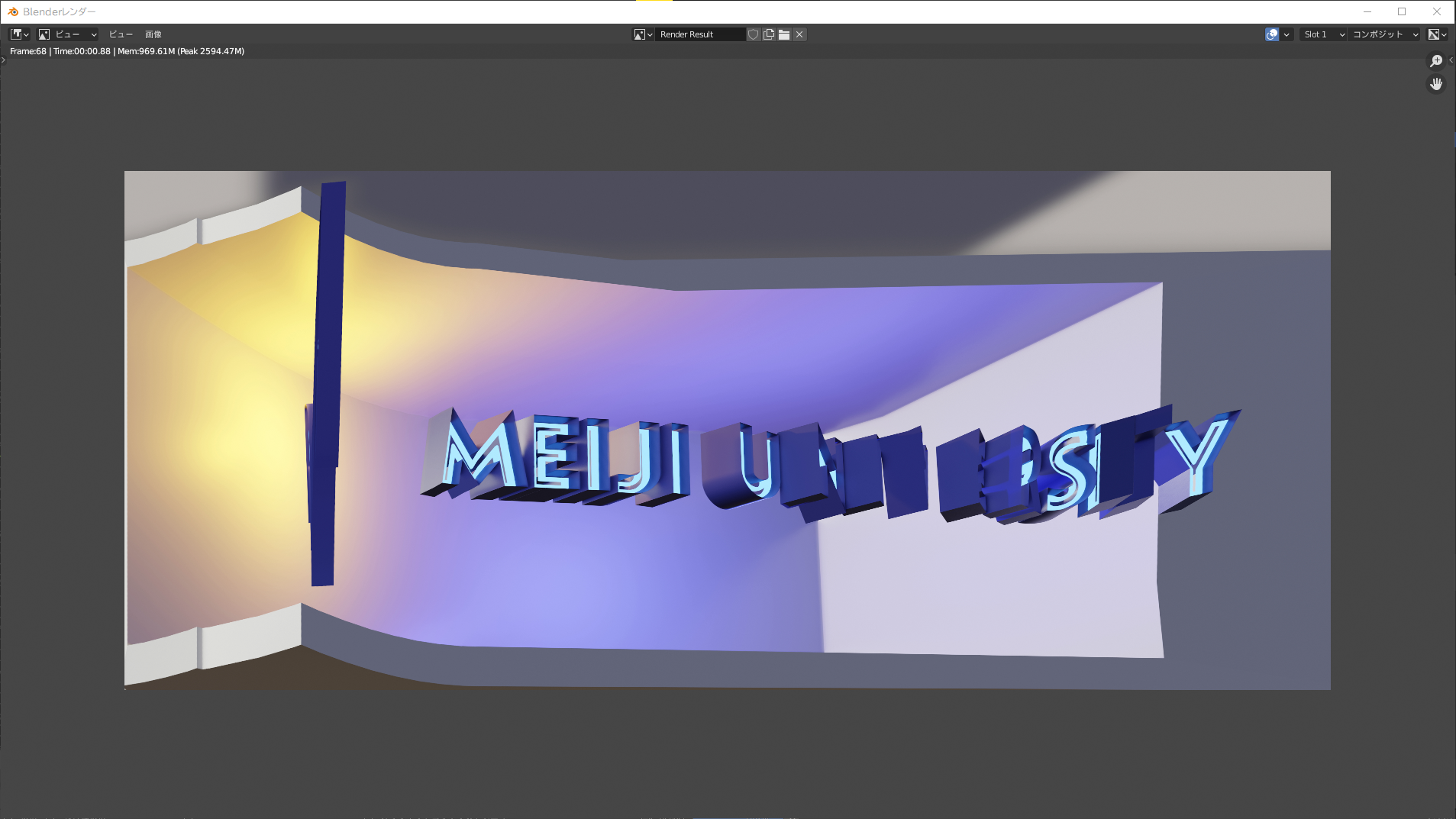Toggle fake user shield icon
The image size is (1456, 819).
pos(754,34)
